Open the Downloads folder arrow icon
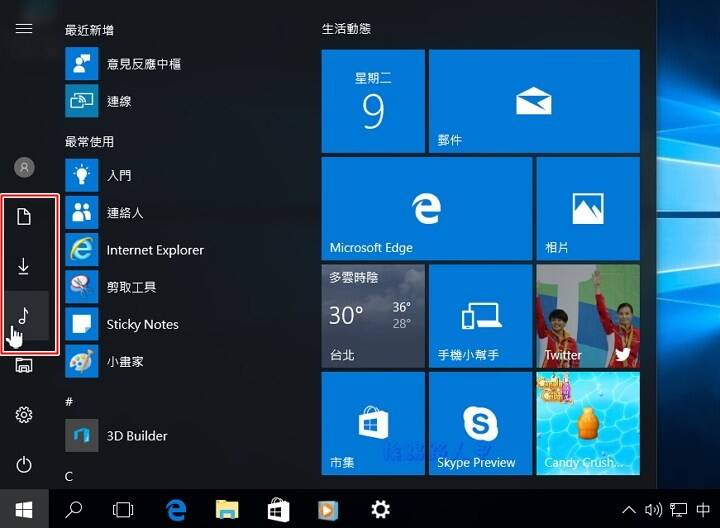The height and width of the screenshot is (528, 720). click(23, 266)
